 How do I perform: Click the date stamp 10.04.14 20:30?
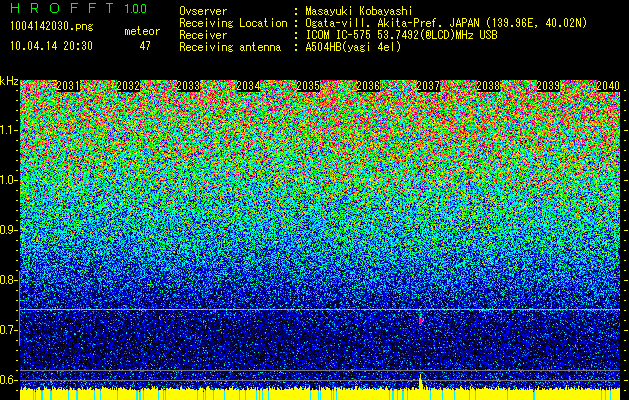(x=51, y=46)
